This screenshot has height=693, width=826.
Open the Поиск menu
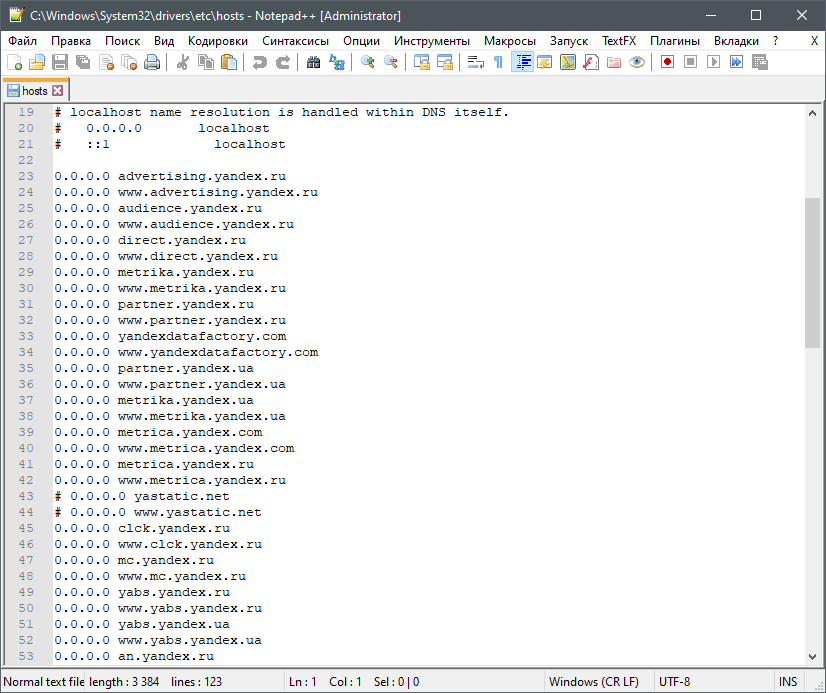(122, 41)
